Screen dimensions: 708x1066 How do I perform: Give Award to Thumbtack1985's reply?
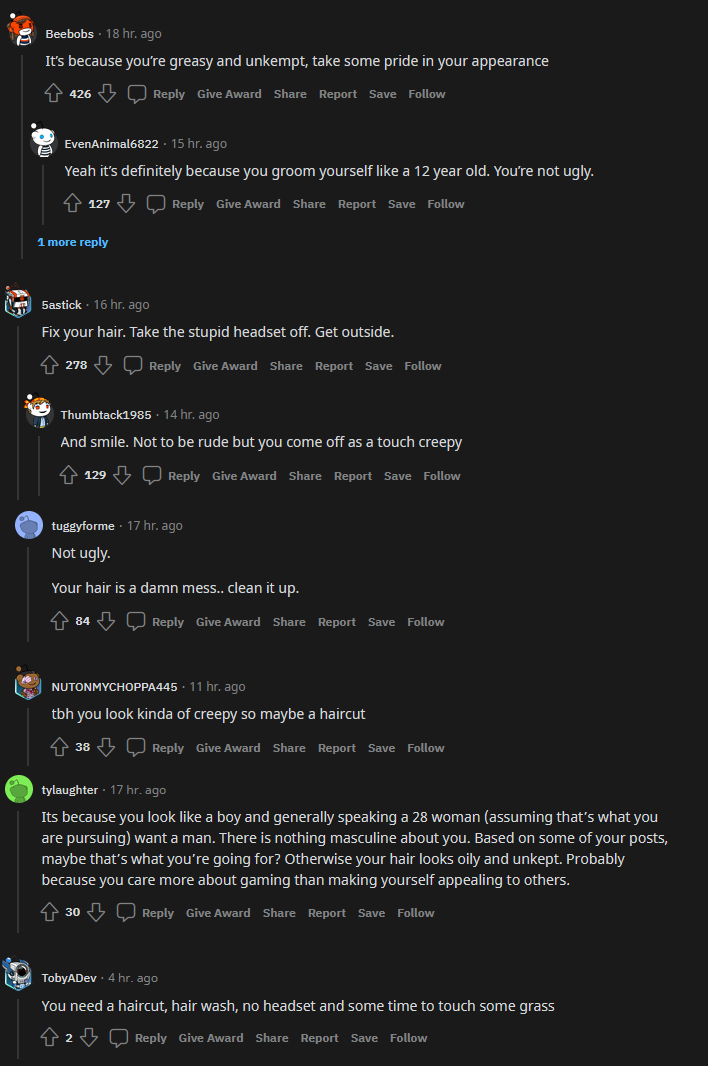[244, 475]
